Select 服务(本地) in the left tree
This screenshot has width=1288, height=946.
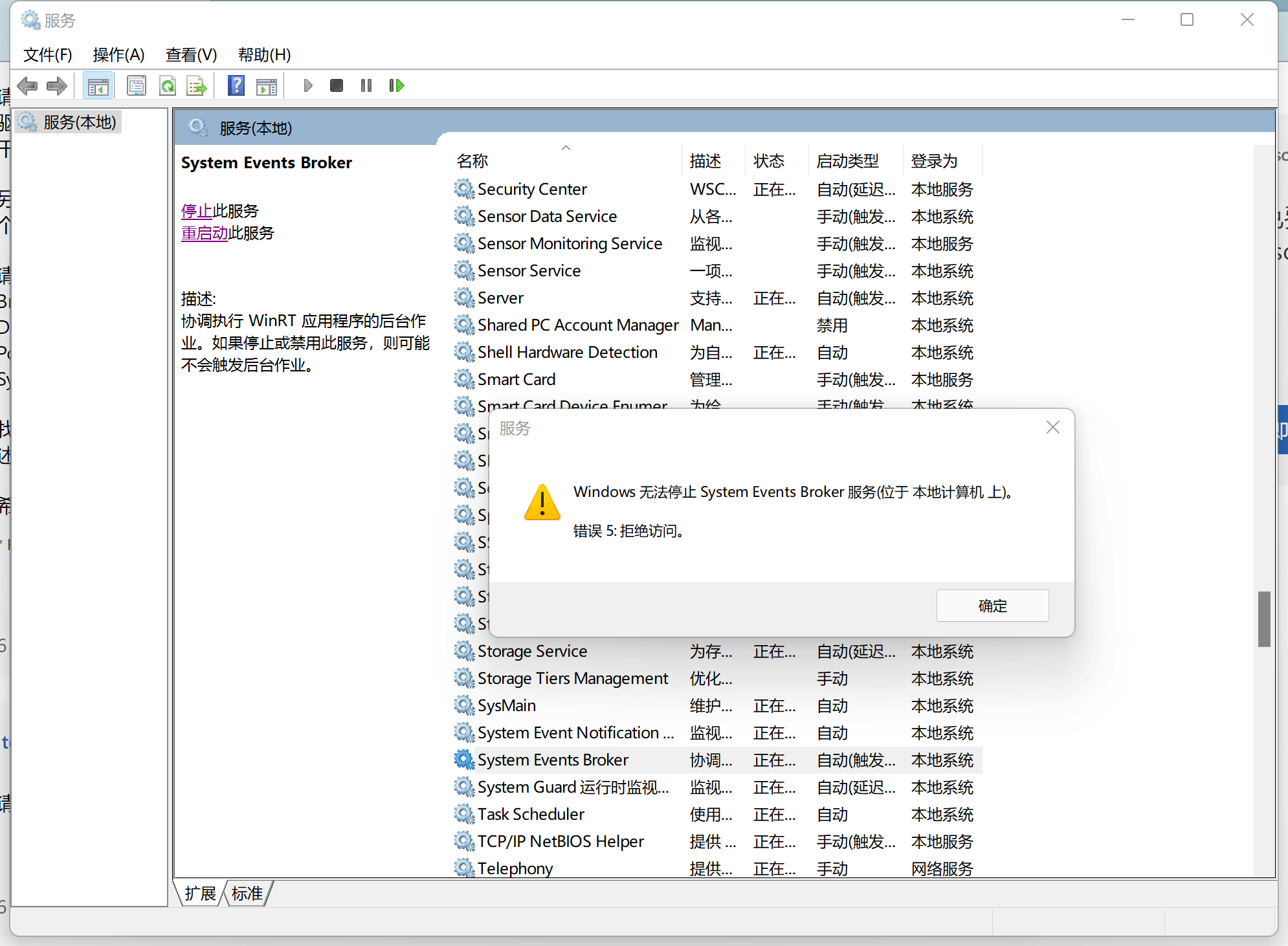[x=79, y=122]
